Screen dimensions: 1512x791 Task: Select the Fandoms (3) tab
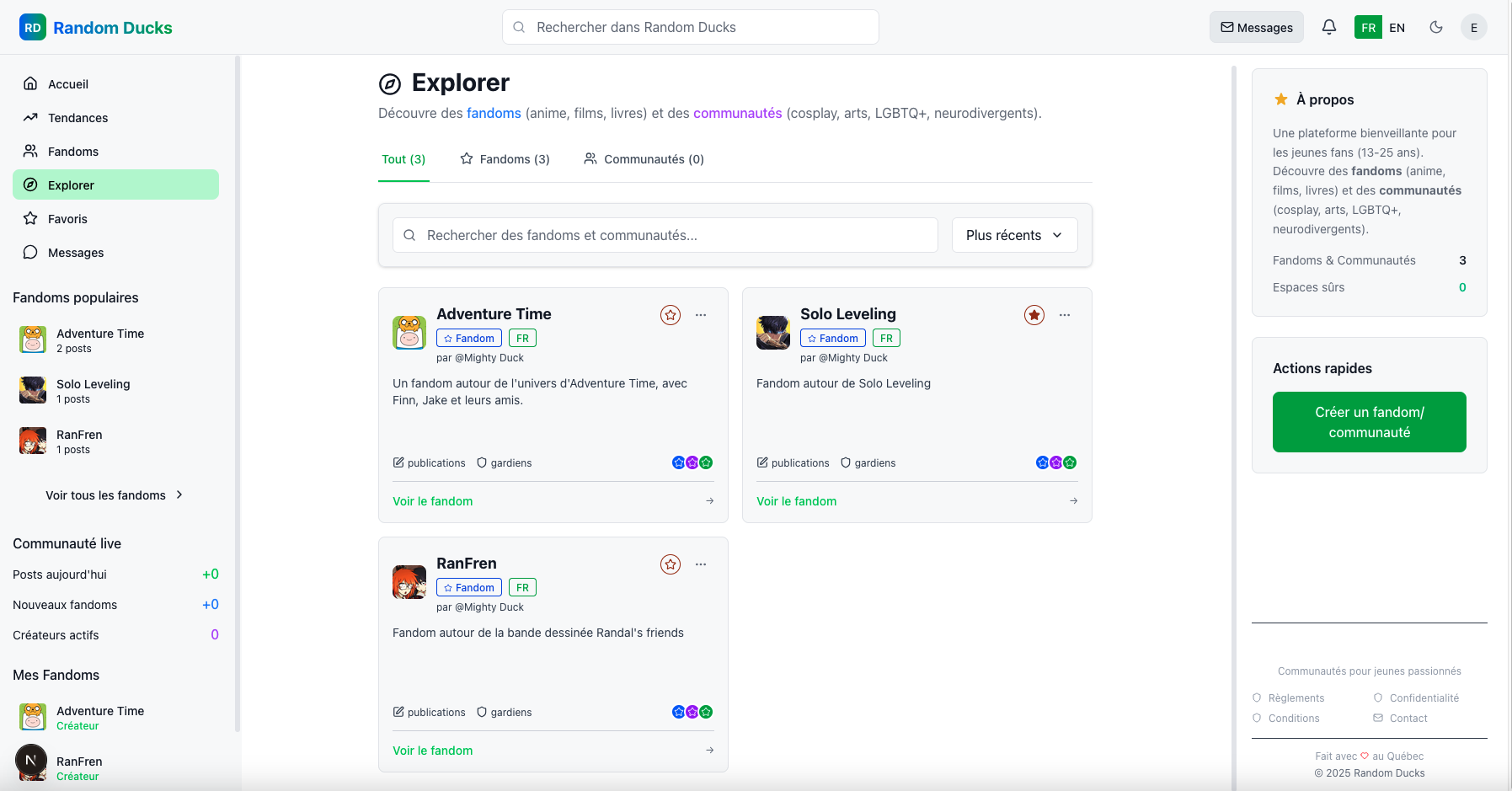505,158
